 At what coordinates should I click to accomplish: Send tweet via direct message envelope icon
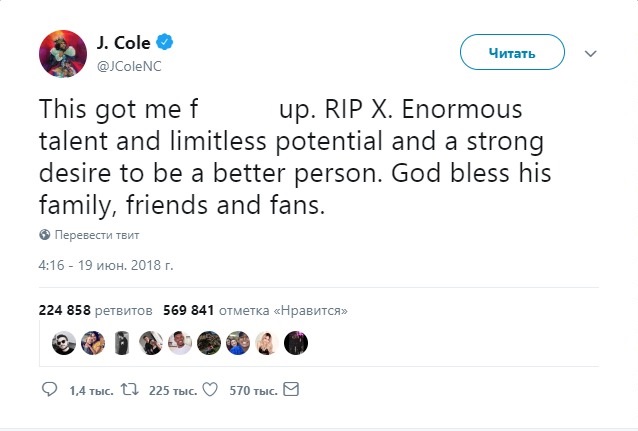pos(292,389)
